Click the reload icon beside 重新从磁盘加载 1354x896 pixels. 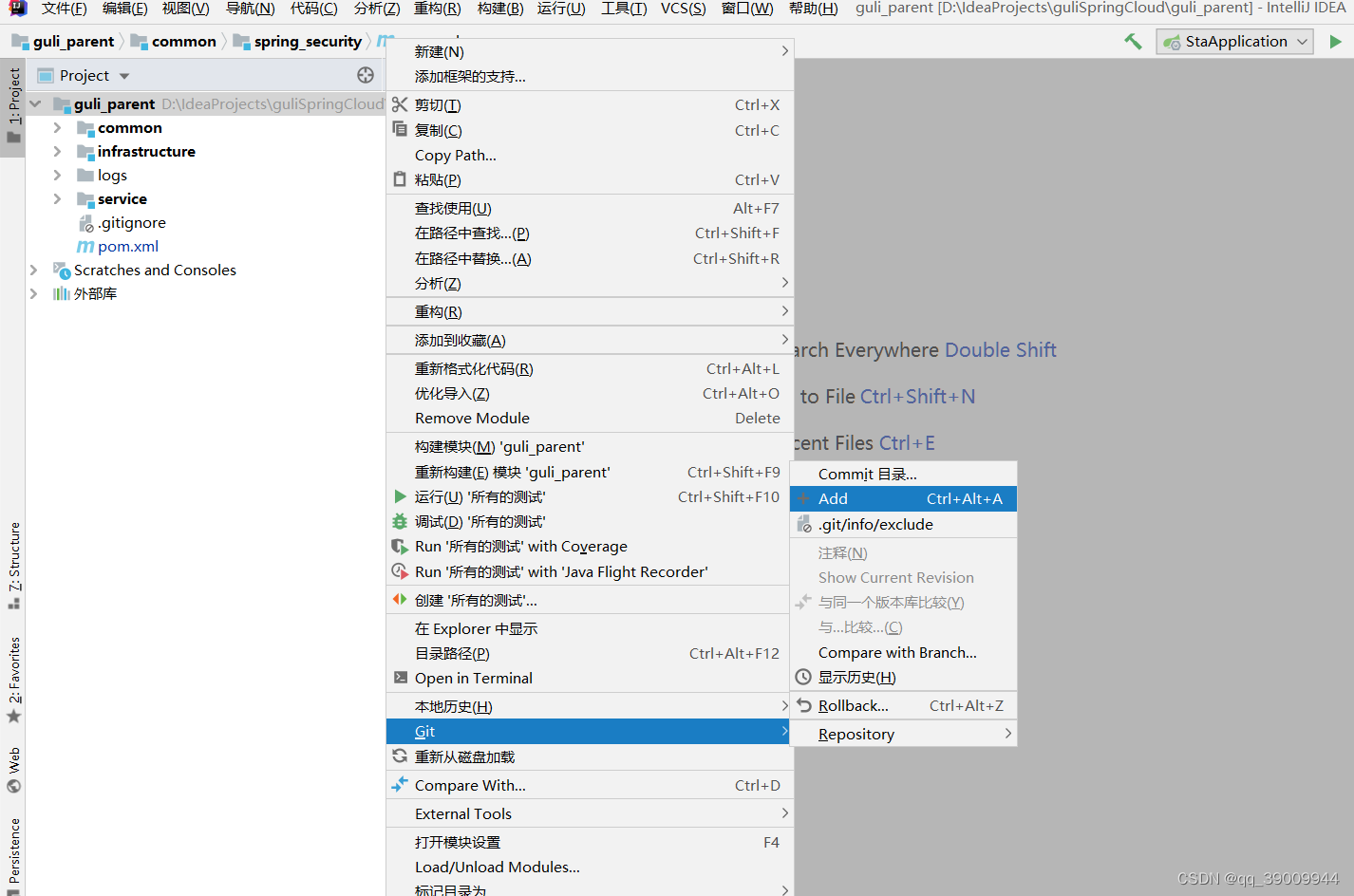coord(400,756)
